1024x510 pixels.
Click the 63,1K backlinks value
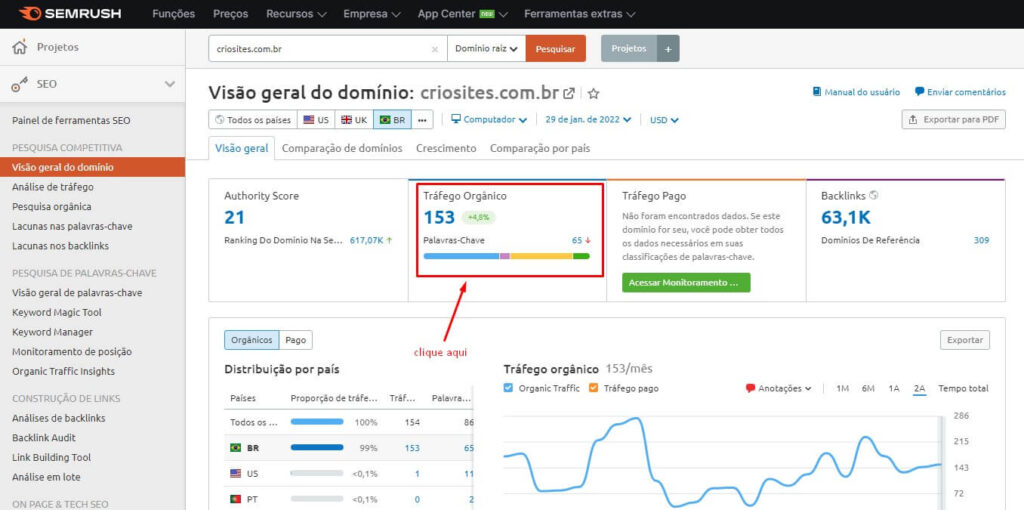[846, 217]
